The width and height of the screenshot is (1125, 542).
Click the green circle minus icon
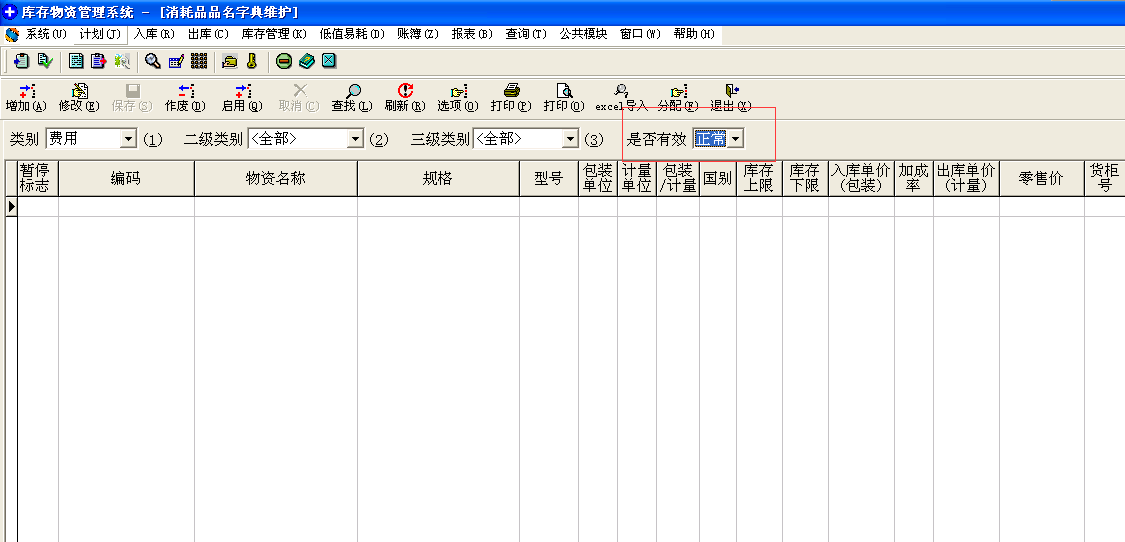[284, 61]
